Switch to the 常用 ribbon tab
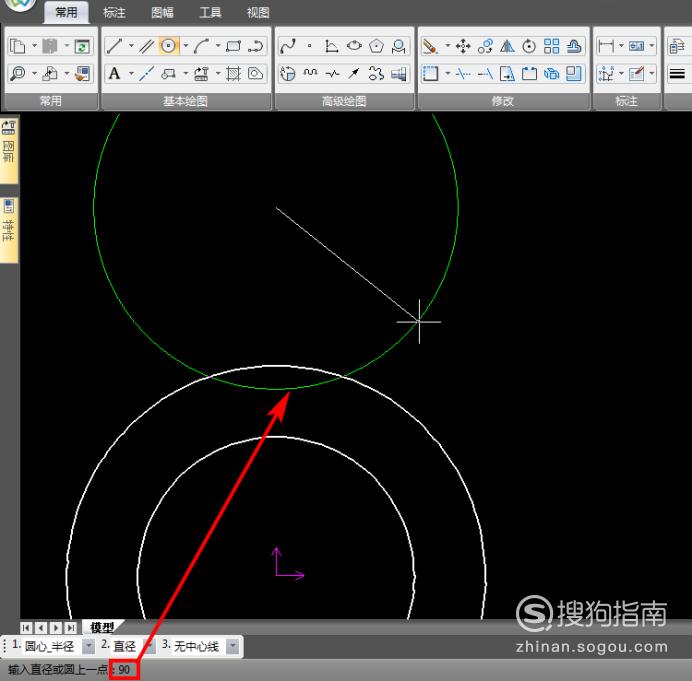Viewport: 692px width, 681px height. (67, 12)
